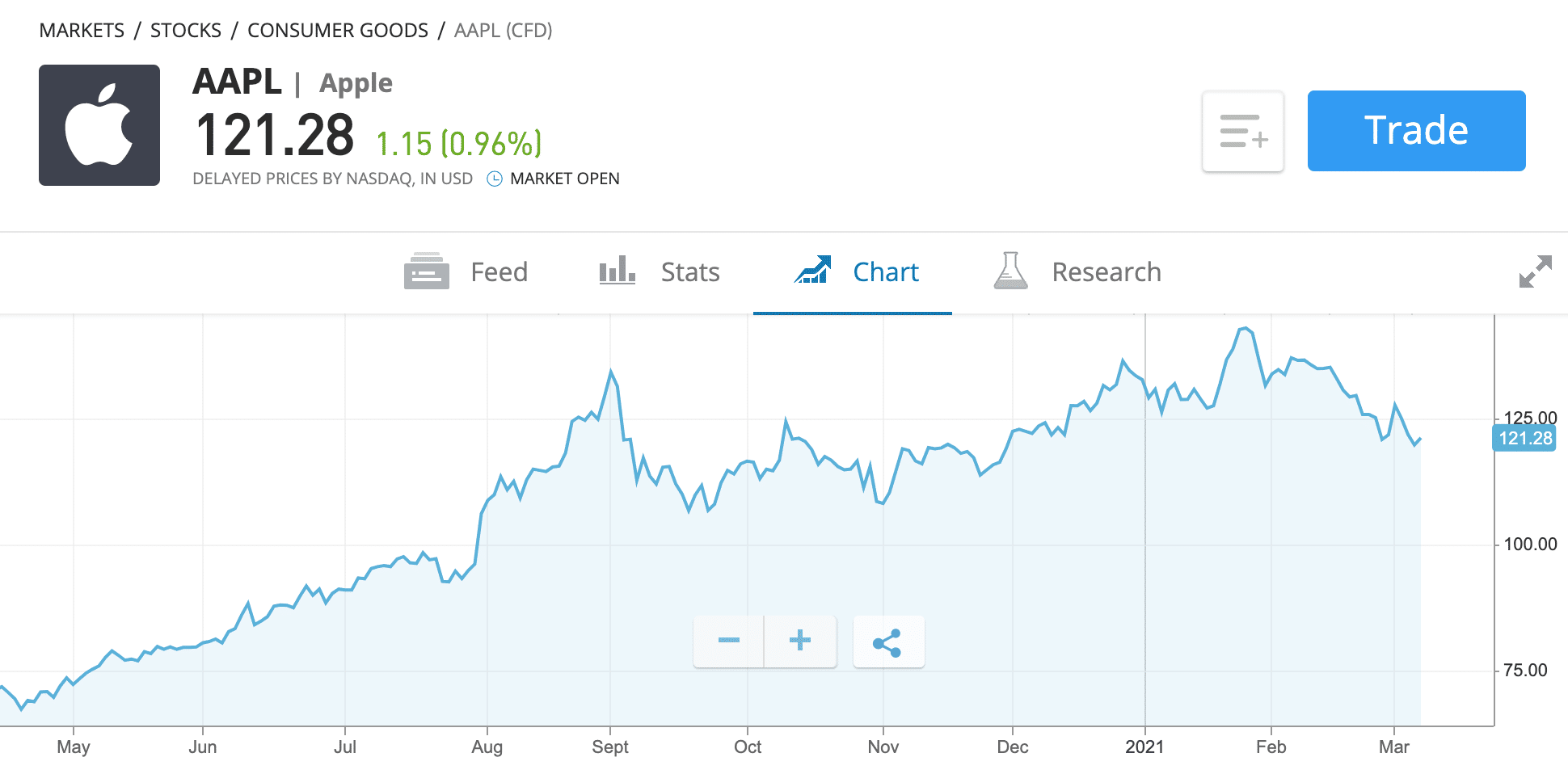Viewport: 1568px width, 774px height.
Task: Click the Sept label on time axis
Action: coord(610,747)
